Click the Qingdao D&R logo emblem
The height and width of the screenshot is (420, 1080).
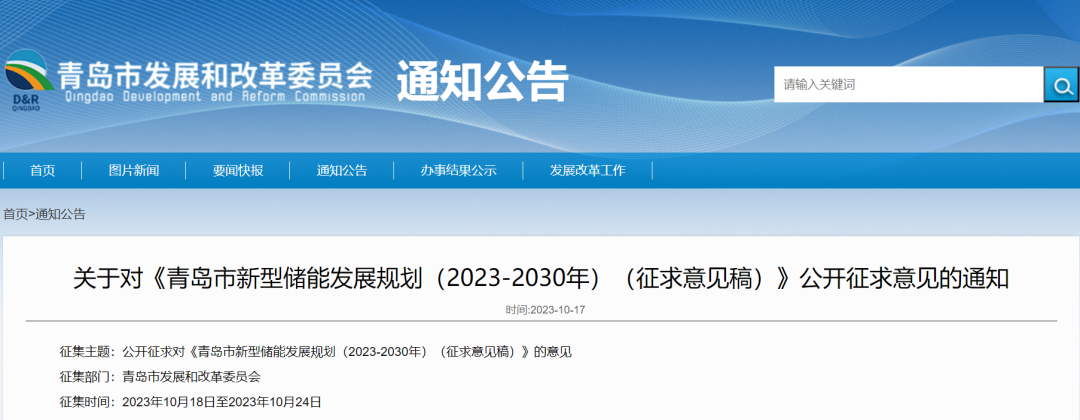pos(28,80)
